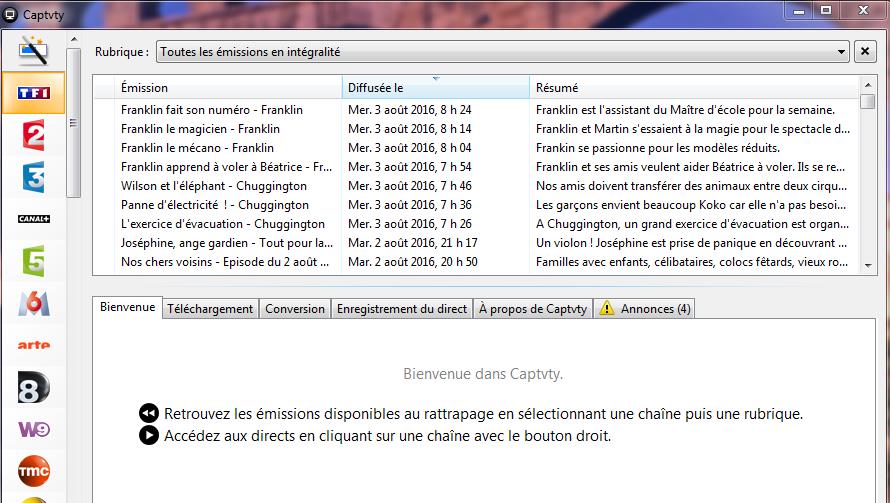Click the warning icon on Annonces tab
This screenshot has height=503, width=890.
click(606, 308)
